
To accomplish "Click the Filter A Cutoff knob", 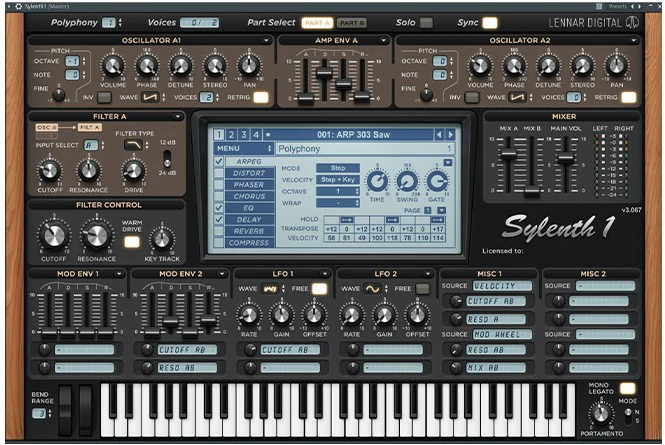I will (50, 171).
